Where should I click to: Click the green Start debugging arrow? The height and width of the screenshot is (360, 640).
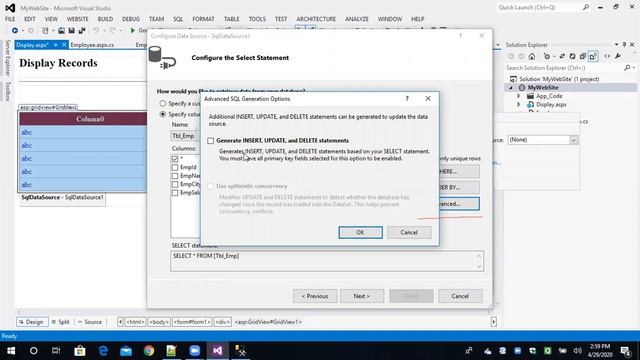point(133,31)
